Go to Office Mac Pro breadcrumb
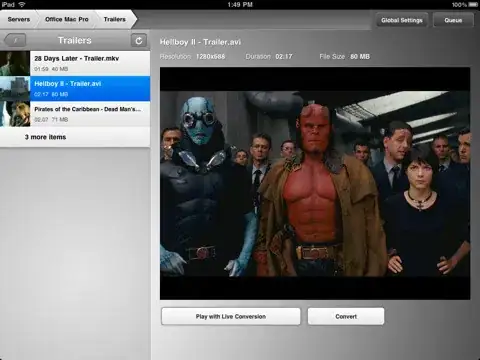This screenshot has width=480, height=360. 67,19
